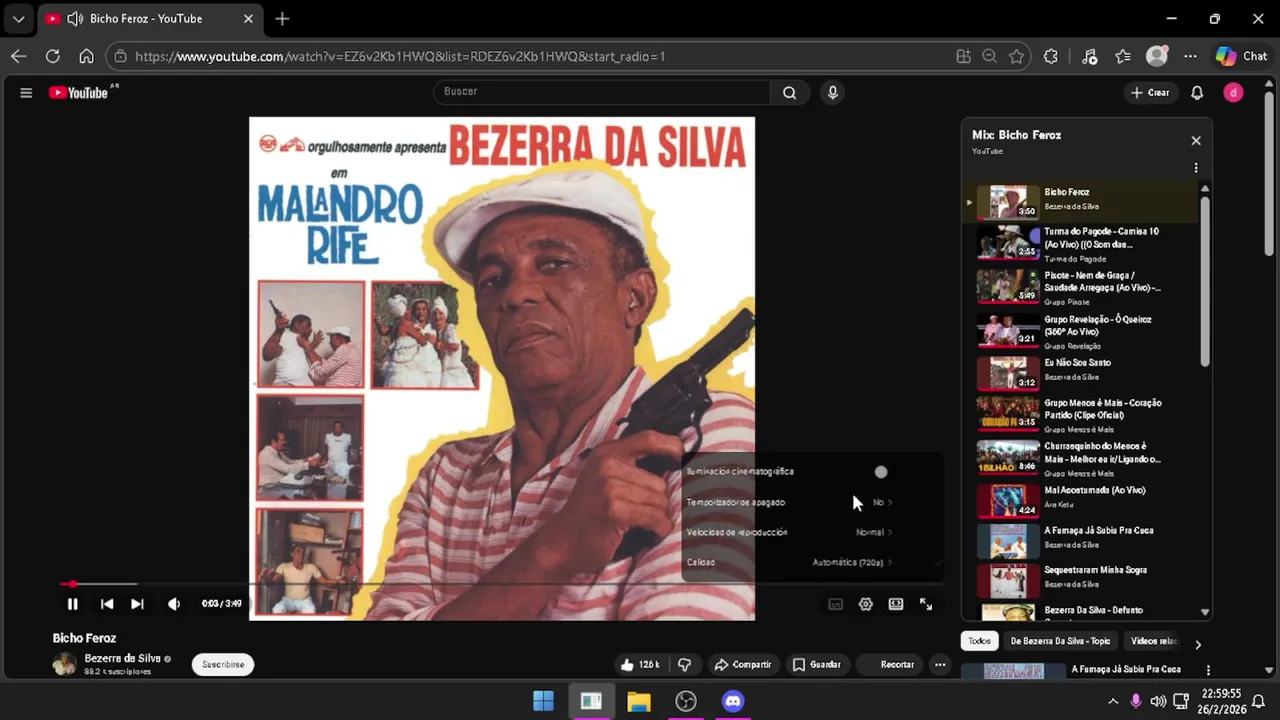Open the browser media control music icon
This screenshot has width=1280, height=720.
coord(1090,56)
